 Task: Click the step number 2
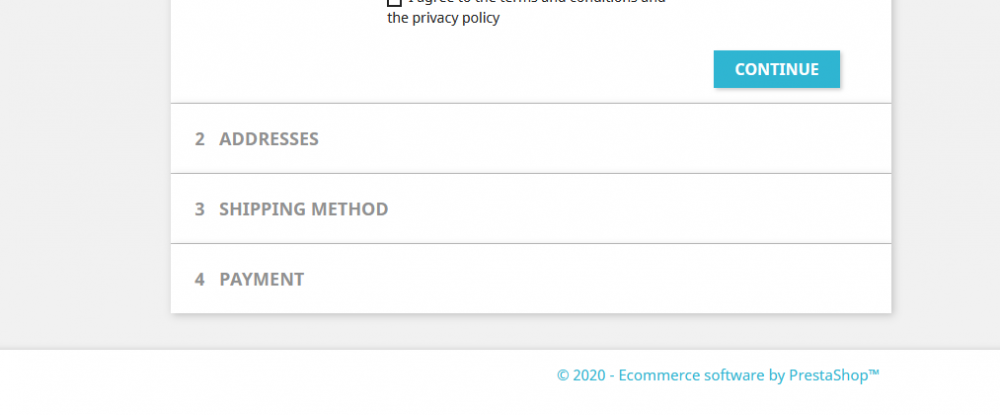(200, 139)
